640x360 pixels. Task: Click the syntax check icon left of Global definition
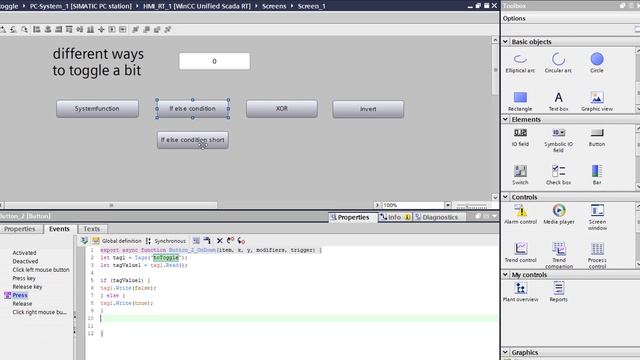point(84,241)
